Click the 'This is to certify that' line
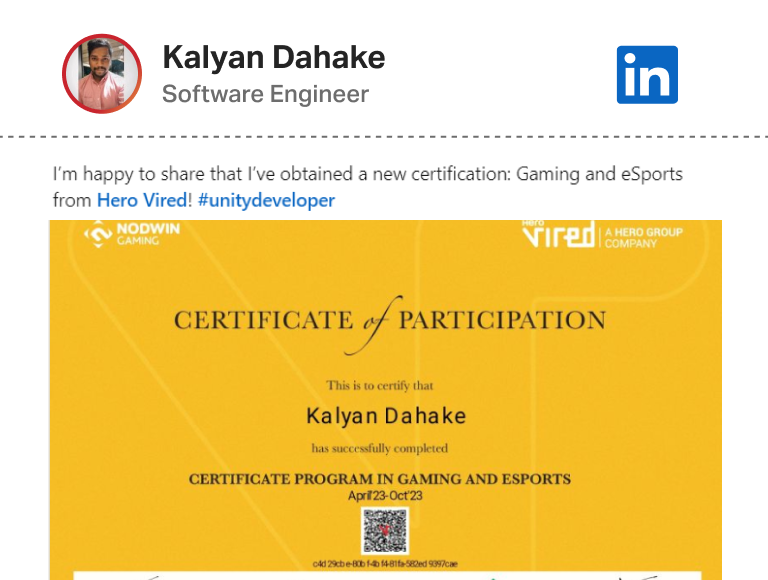Viewport: 768px width, 580px height. click(x=380, y=385)
